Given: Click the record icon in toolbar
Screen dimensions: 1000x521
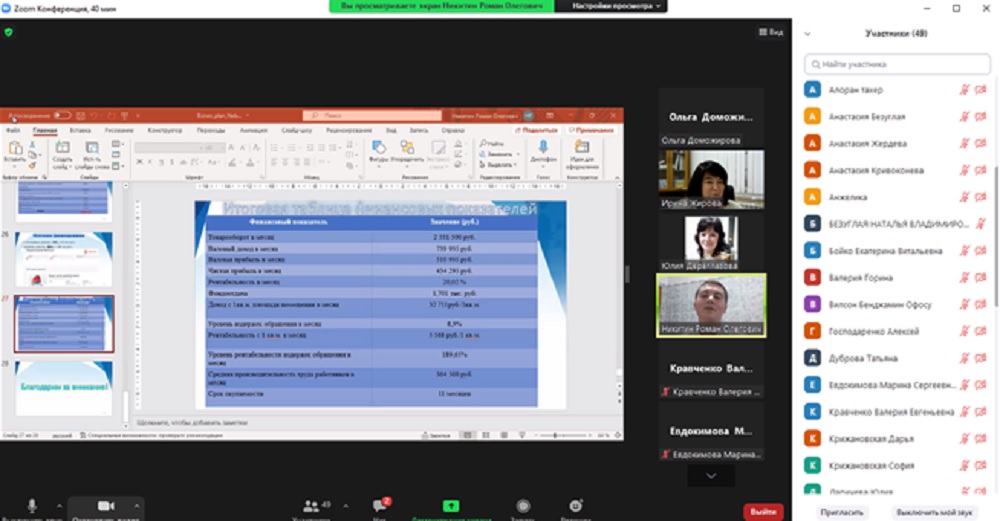Looking at the screenshot, I should click(x=522, y=507).
